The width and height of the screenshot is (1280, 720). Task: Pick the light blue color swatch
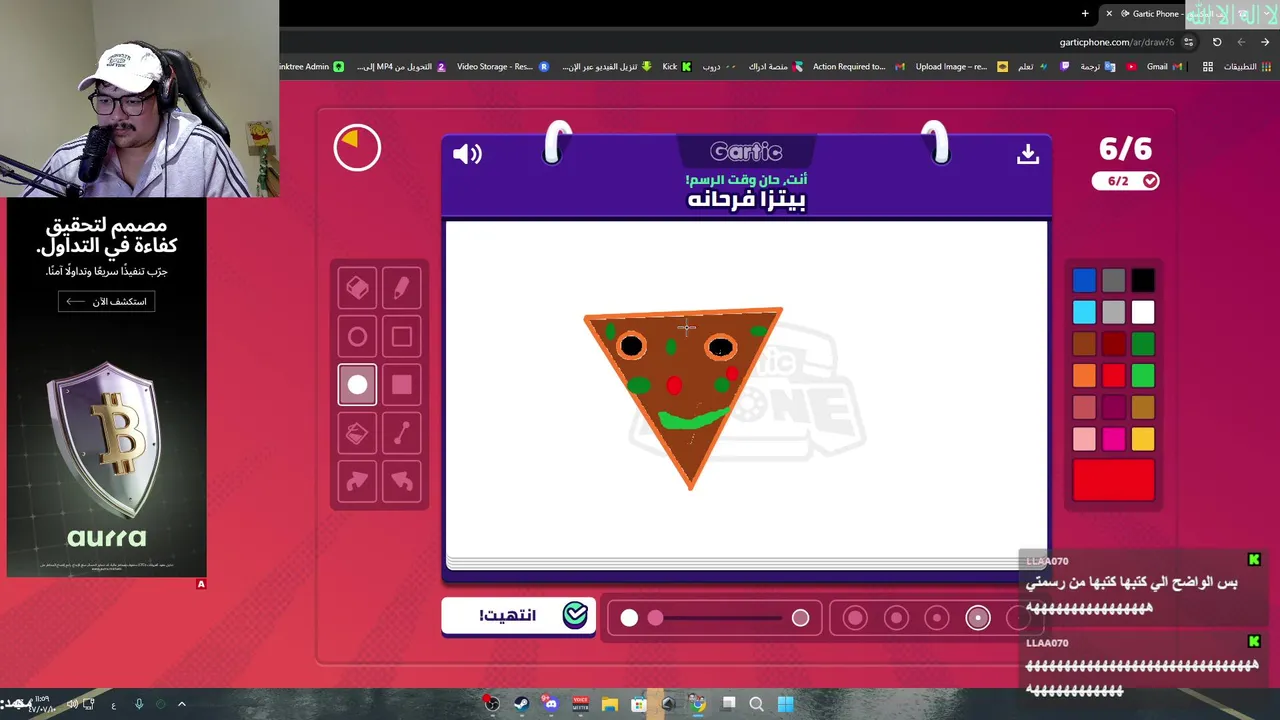click(x=1084, y=312)
